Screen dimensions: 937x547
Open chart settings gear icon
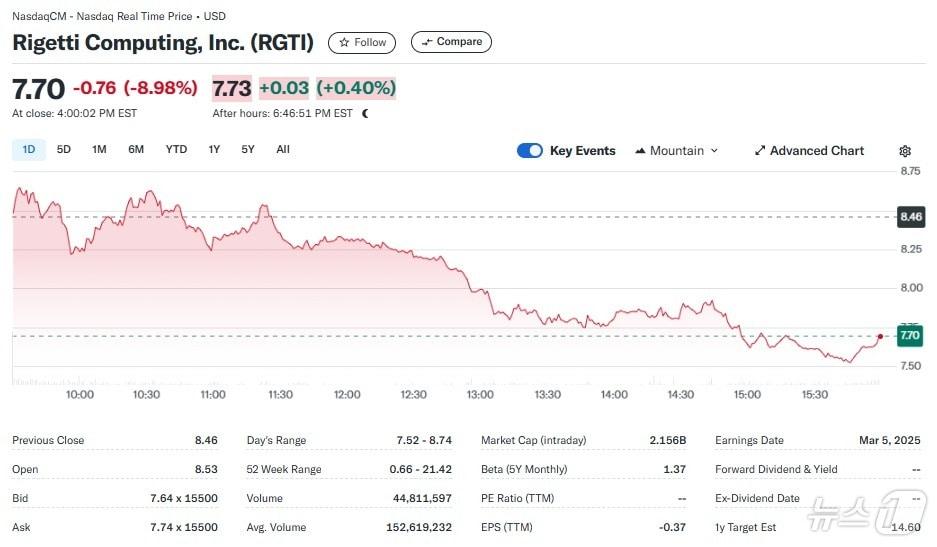tap(905, 151)
